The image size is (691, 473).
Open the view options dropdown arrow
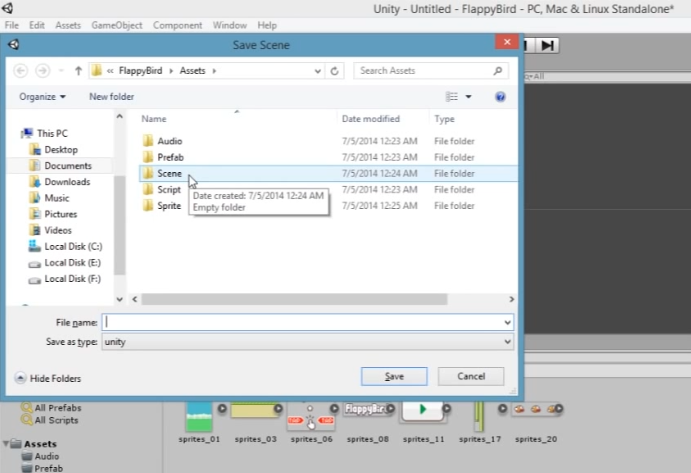click(468, 97)
